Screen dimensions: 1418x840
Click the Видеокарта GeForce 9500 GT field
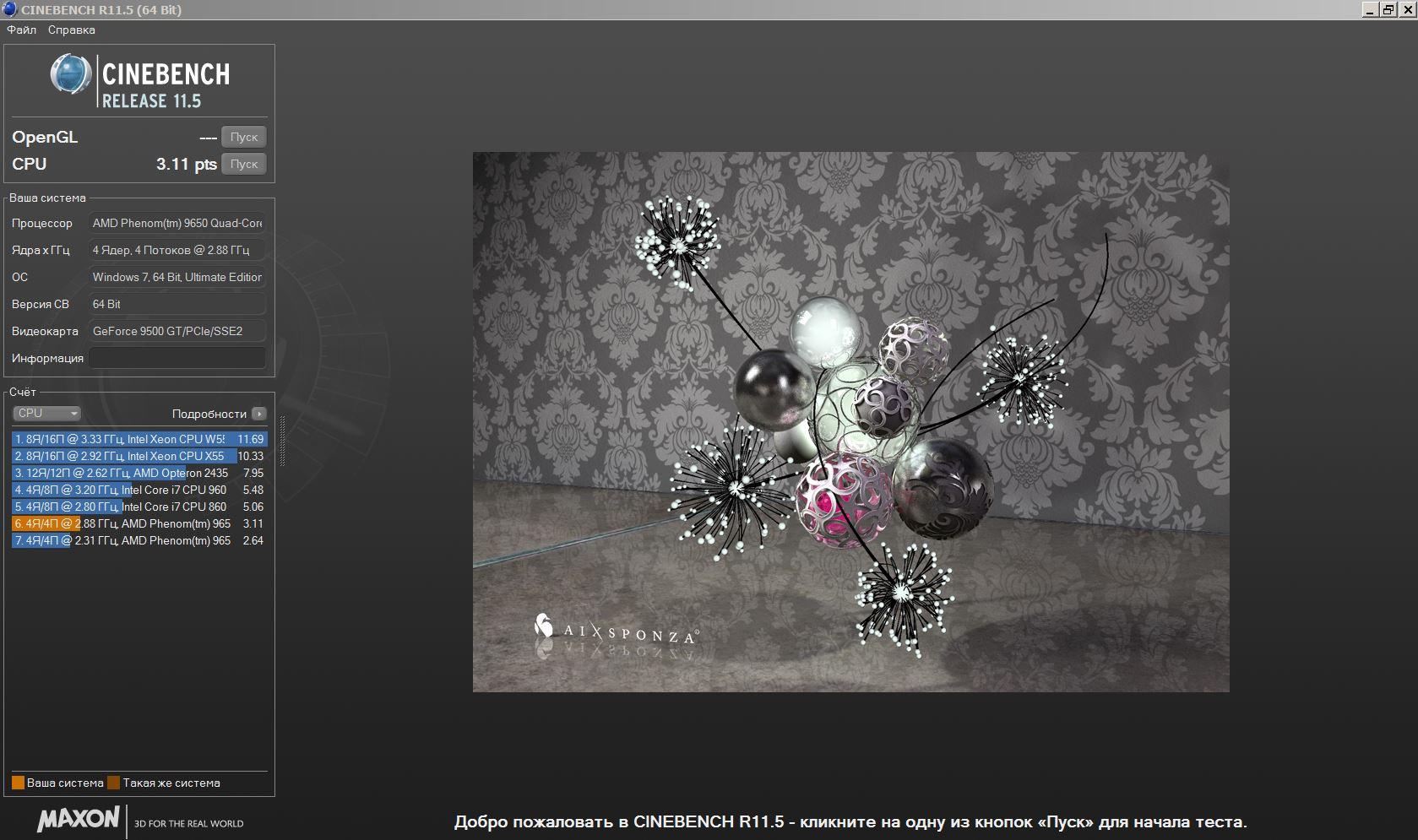(177, 331)
